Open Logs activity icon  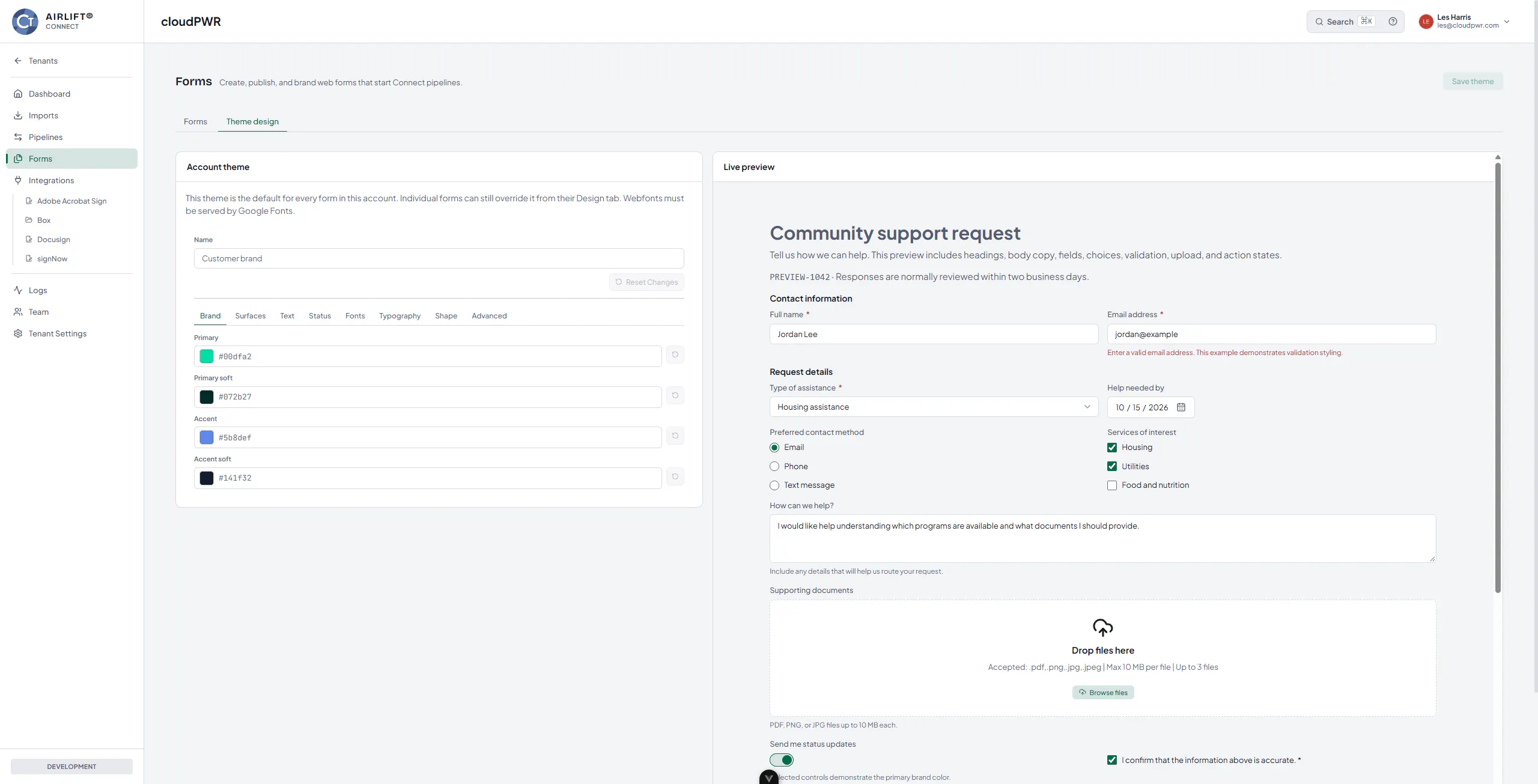click(x=18, y=290)
